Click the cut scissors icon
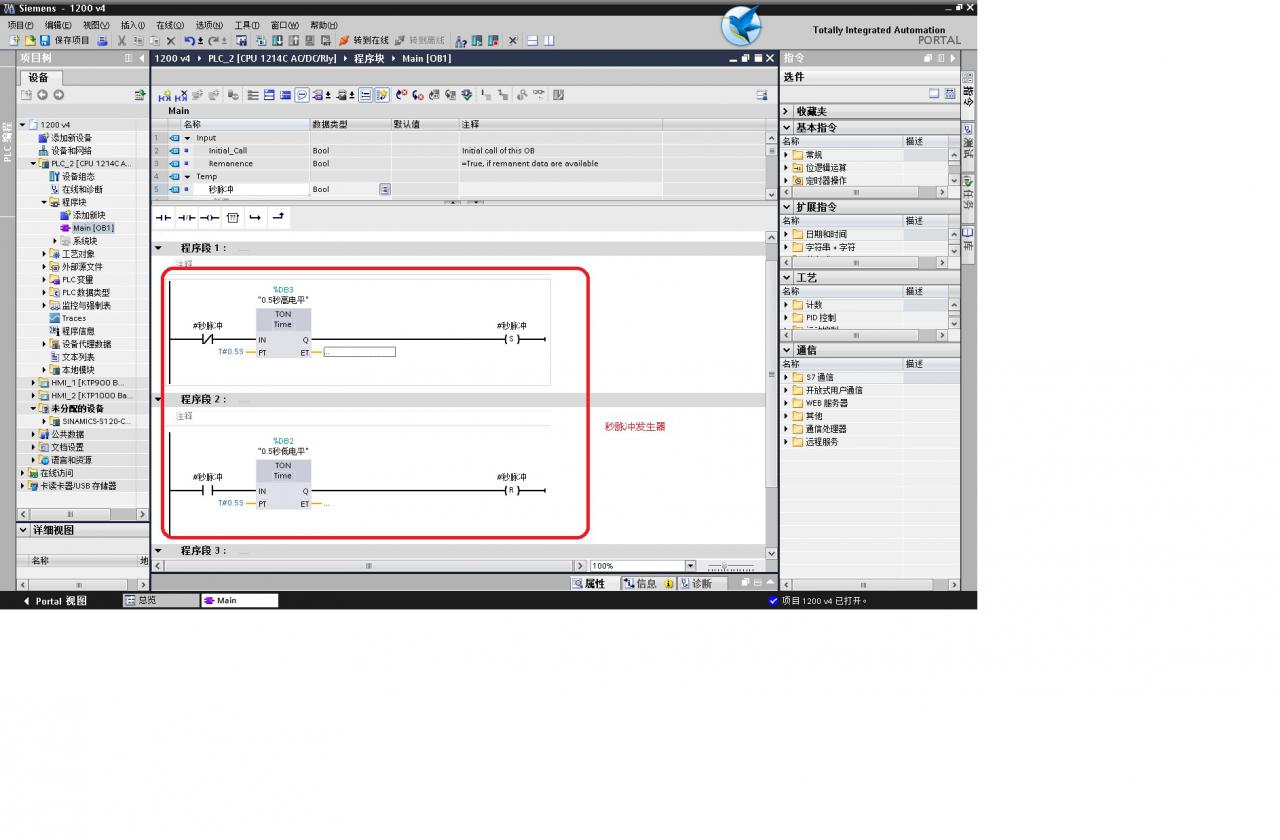1280x840 pixels. pos(122,41)
